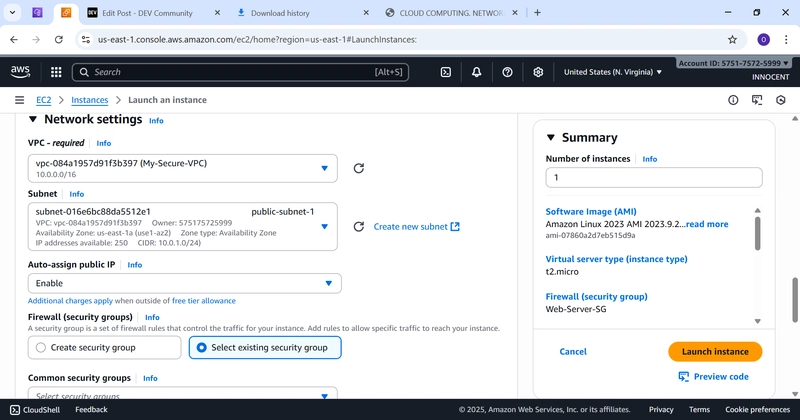Click the AWS logo home icon

tap(20, 72)
